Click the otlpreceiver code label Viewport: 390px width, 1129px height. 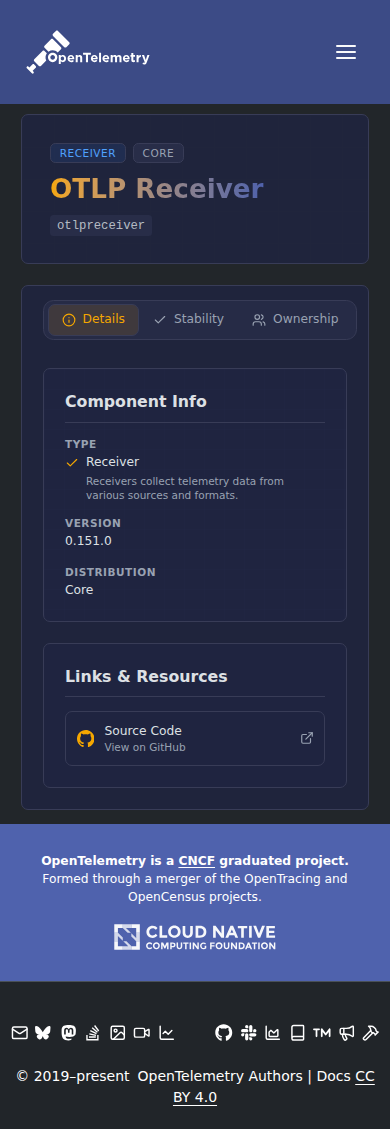[x=101, y=225]
